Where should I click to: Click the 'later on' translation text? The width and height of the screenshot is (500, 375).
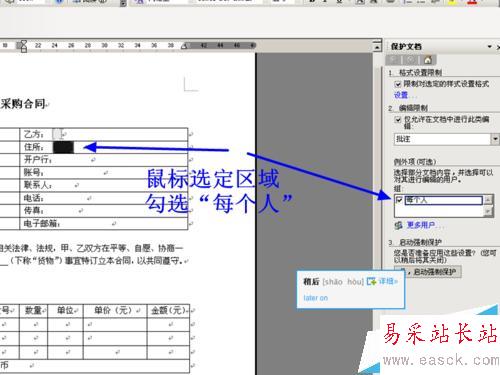[315, 298]
